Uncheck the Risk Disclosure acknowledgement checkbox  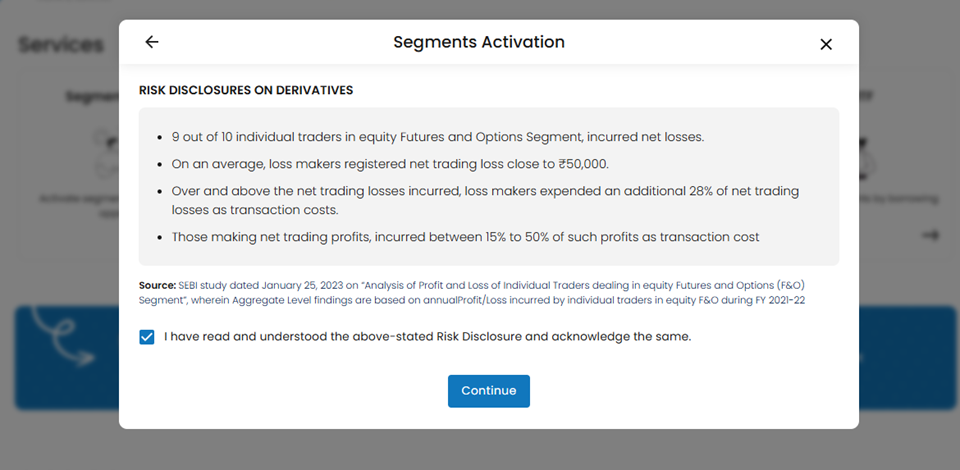pos(148,337)
